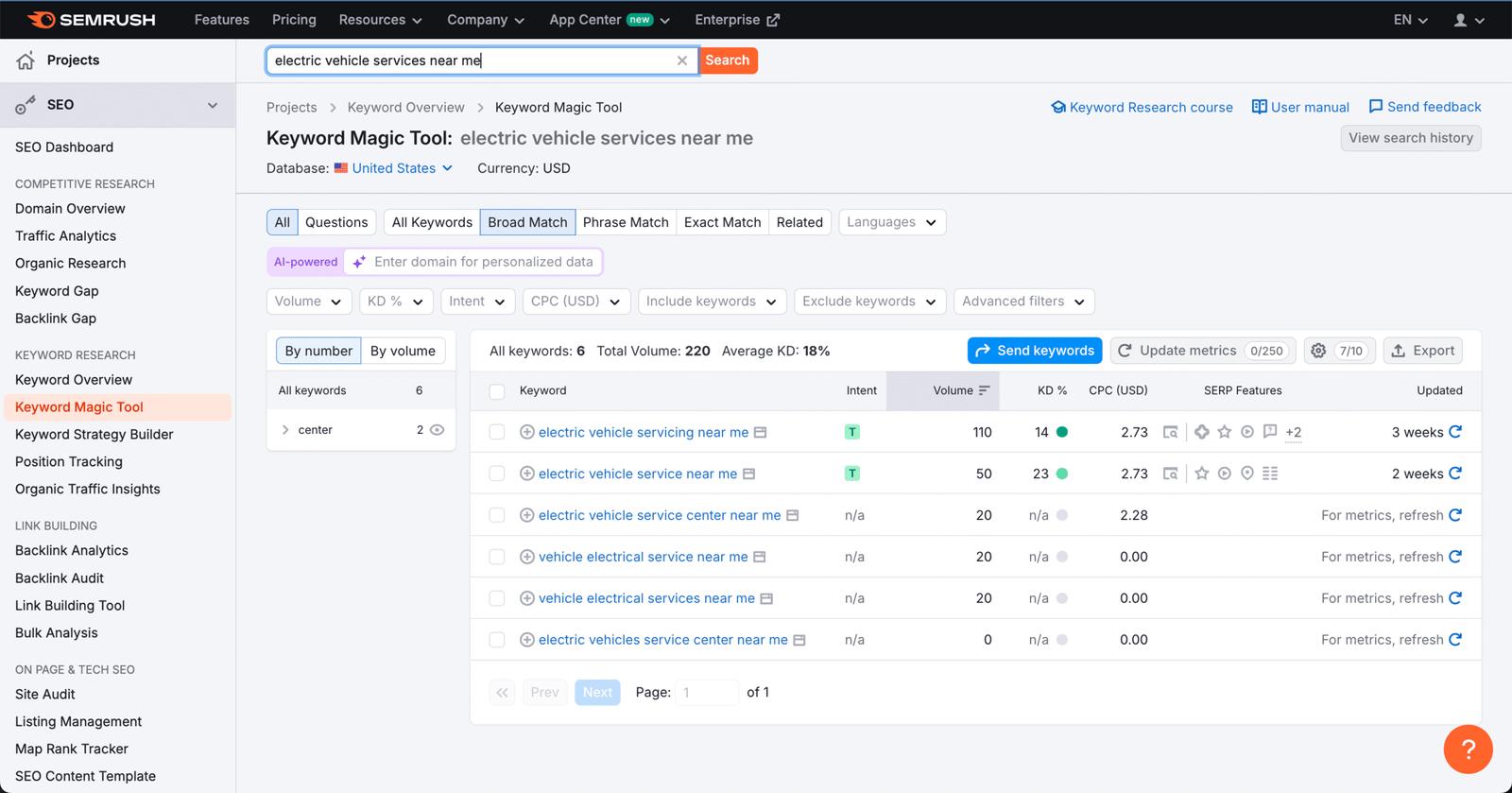Collapse the SEO sidebar section
The width and height of the screenshot is (1512, 793).
(x=213, y=105)
